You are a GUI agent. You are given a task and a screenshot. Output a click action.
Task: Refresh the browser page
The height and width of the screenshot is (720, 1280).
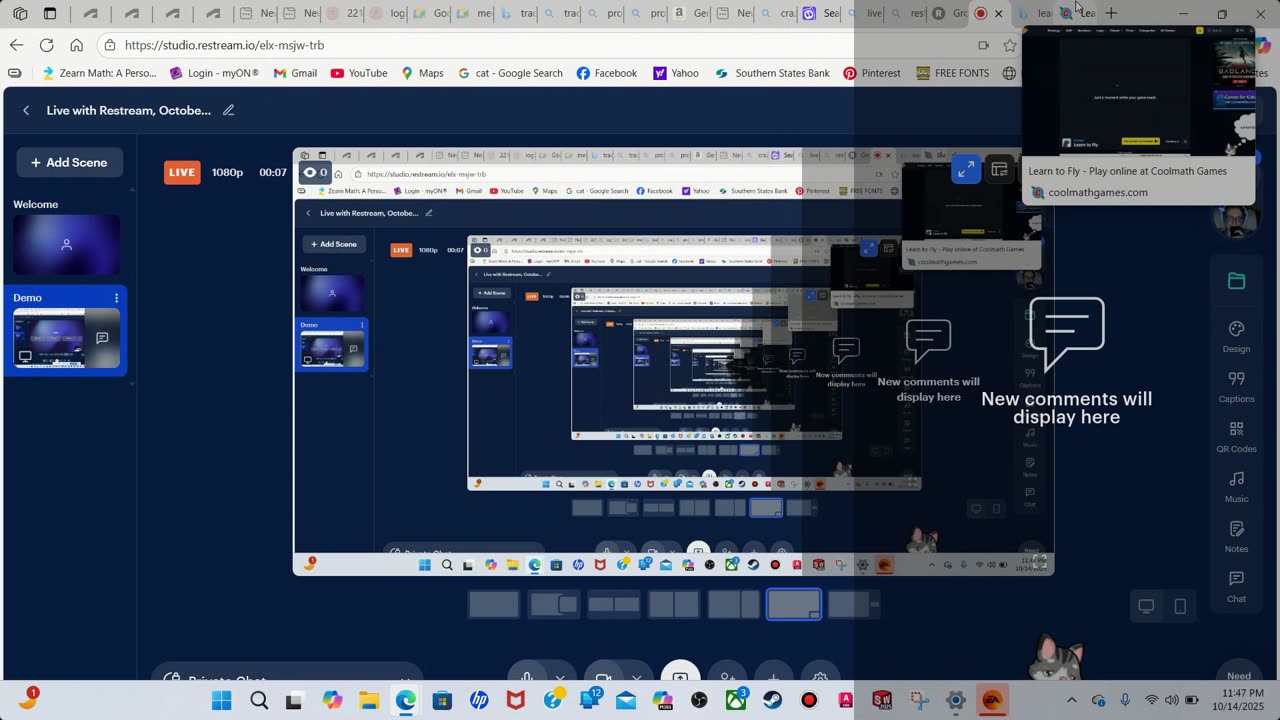click(x=46, y=45)
